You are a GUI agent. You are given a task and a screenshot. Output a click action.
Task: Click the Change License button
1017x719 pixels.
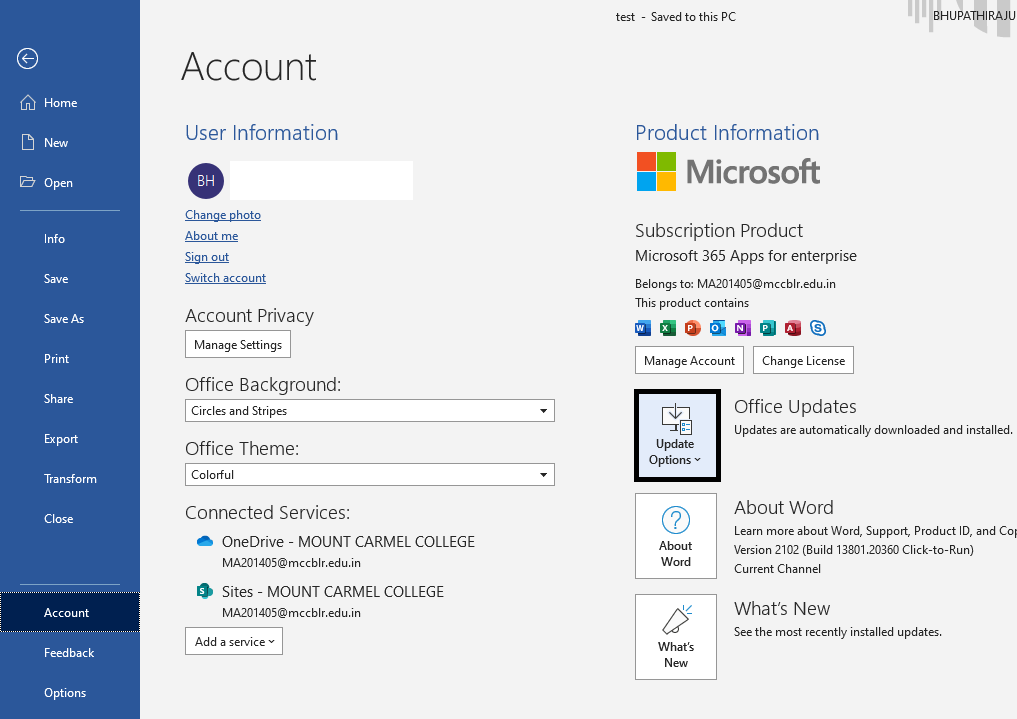(803, 360)
